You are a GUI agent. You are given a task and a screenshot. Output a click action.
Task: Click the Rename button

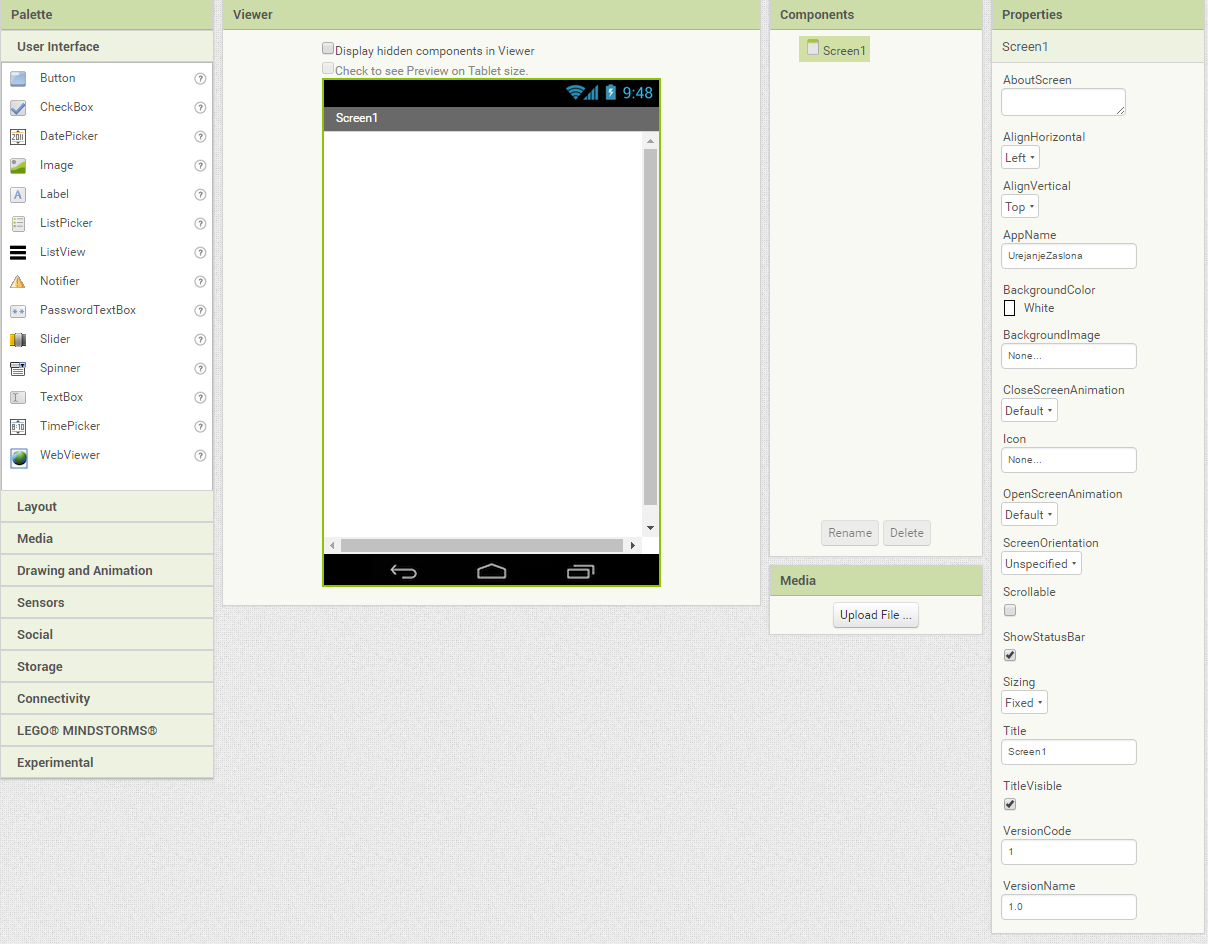[x=849, y=533]
